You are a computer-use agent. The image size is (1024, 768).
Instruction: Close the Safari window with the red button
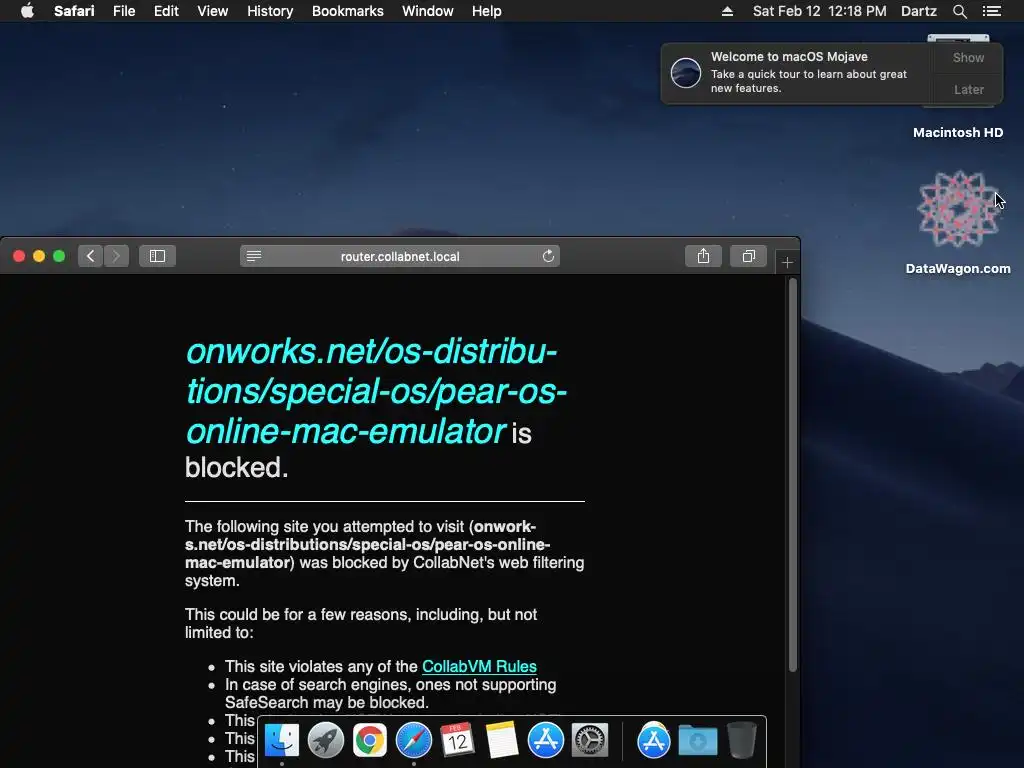tap(19, 256)
